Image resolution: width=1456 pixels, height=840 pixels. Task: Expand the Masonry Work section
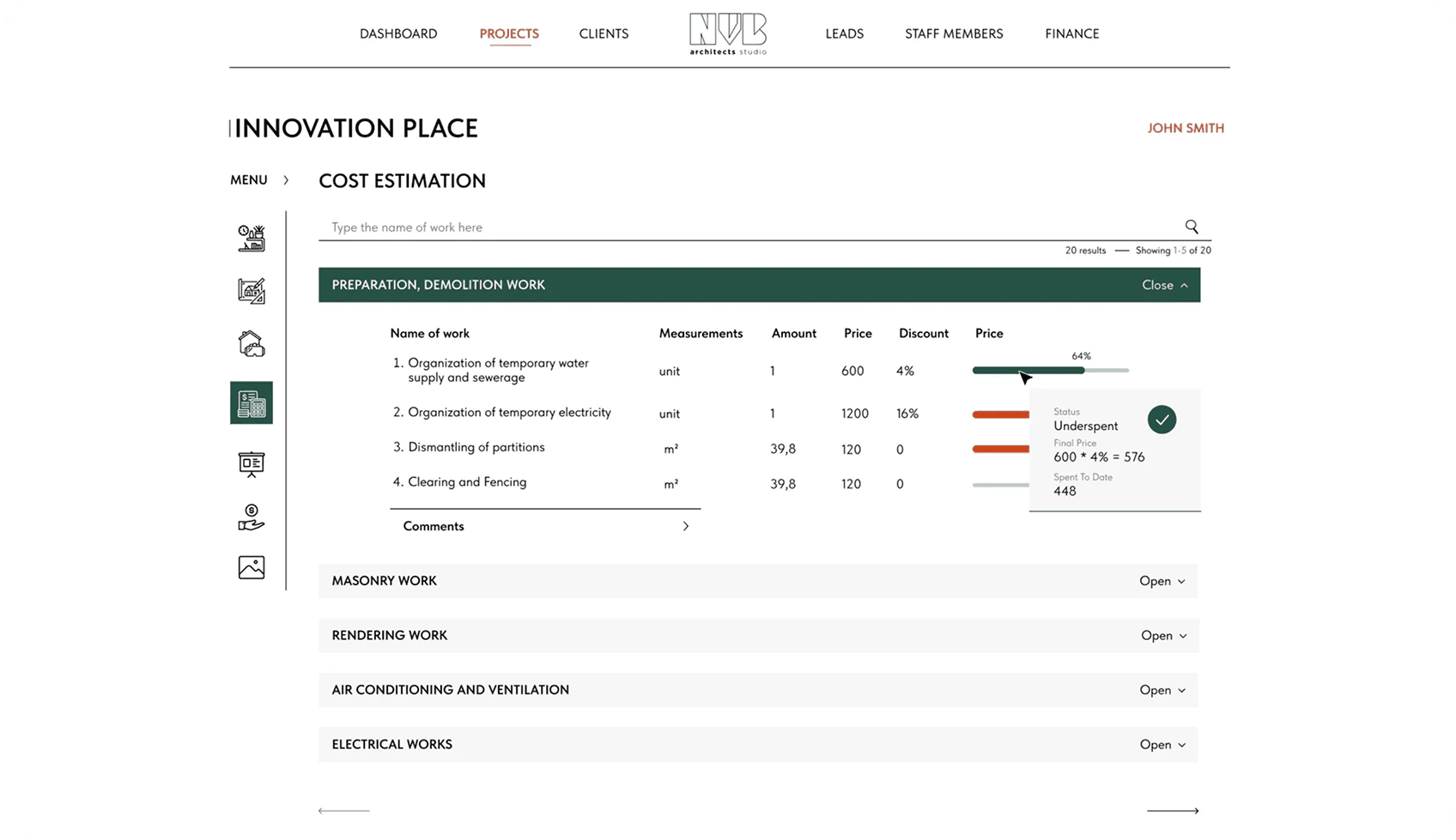click(1162, 581)
